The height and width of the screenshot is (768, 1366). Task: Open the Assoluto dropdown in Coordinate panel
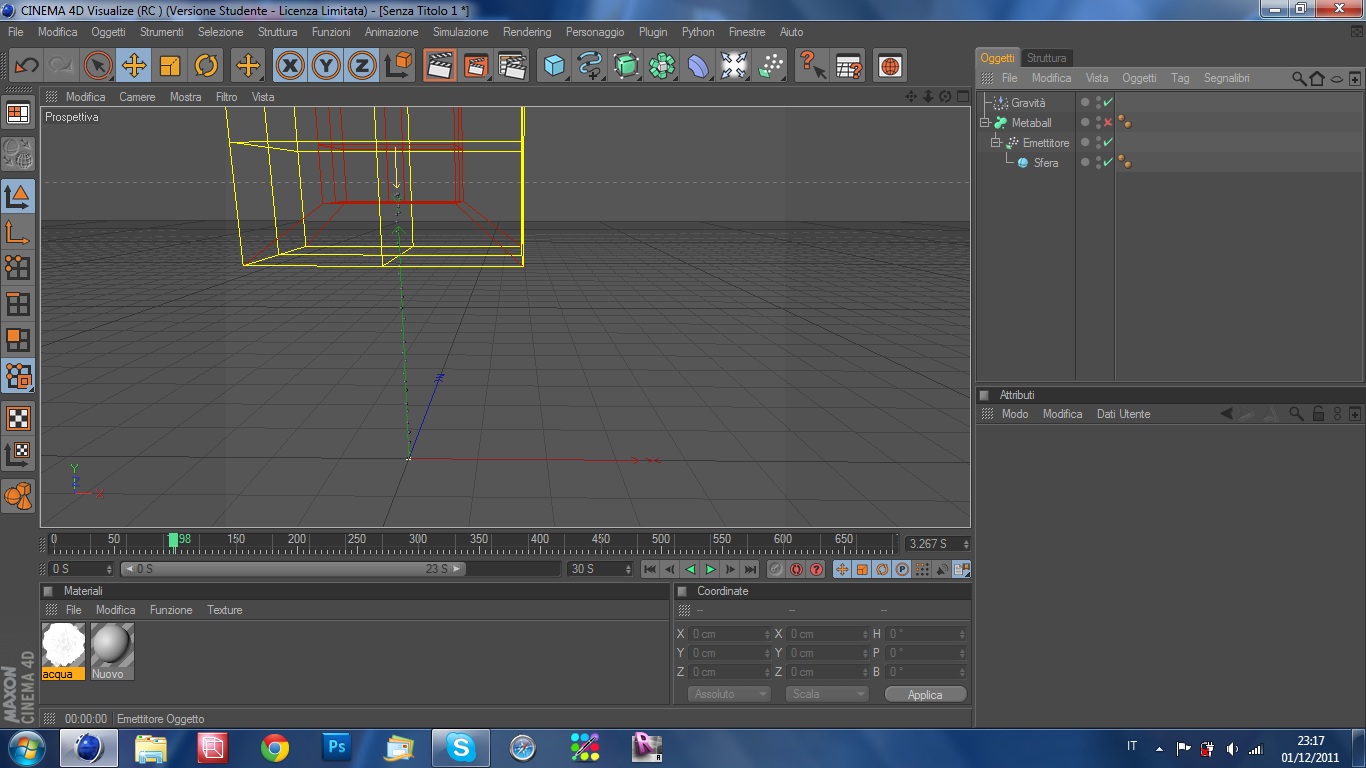(728, 694)
